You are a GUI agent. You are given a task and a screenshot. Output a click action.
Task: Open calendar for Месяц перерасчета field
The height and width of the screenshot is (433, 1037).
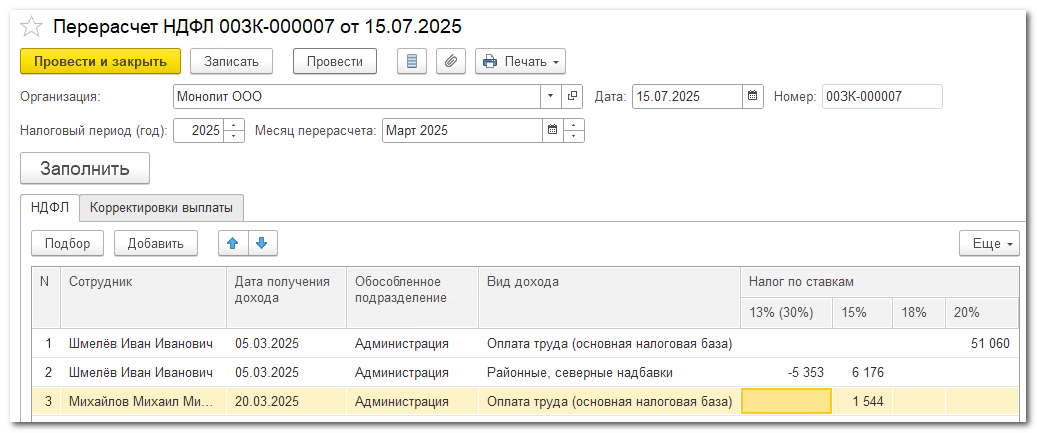coord(552,131)
